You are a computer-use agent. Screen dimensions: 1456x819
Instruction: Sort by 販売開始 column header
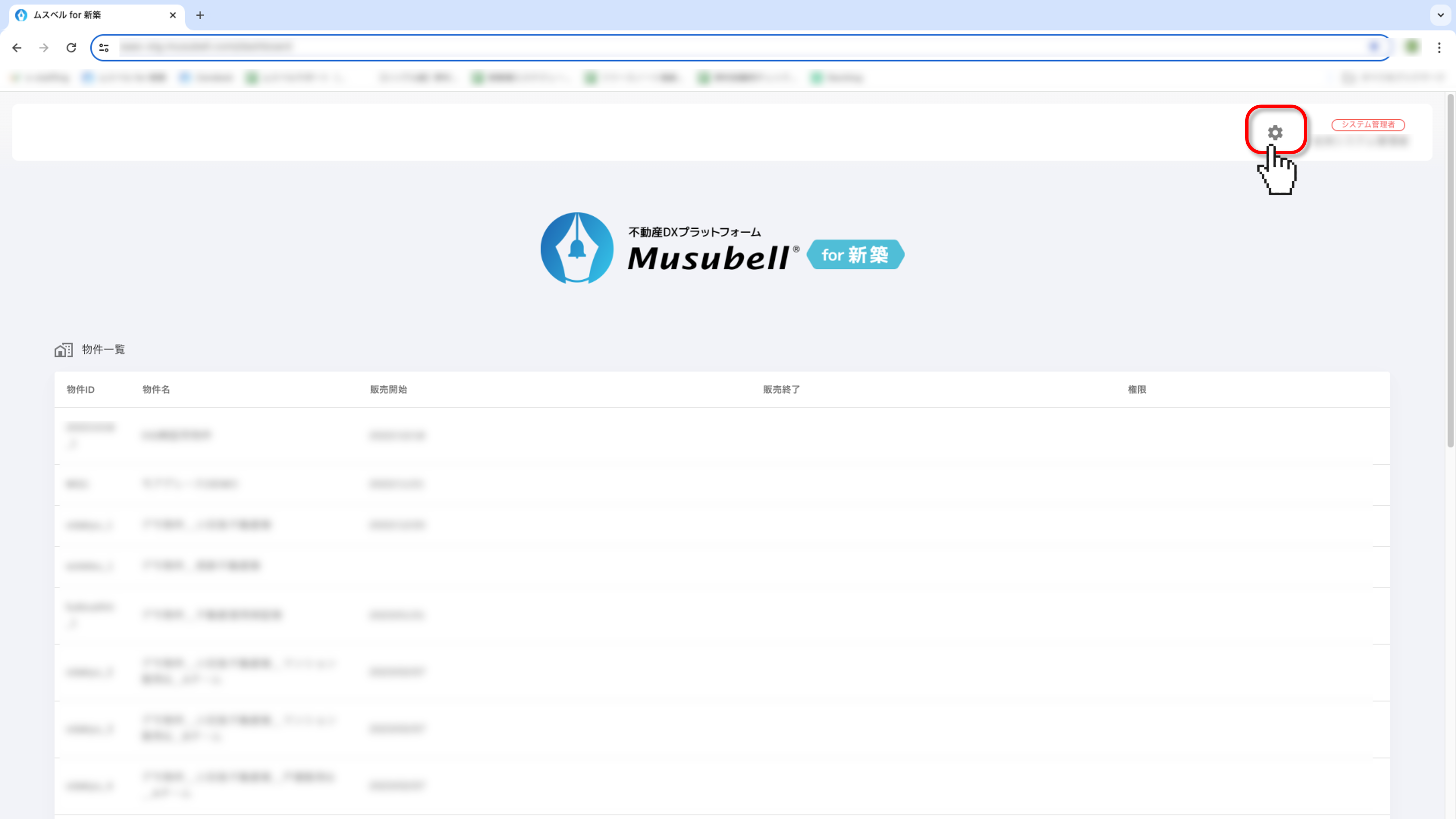388,389
